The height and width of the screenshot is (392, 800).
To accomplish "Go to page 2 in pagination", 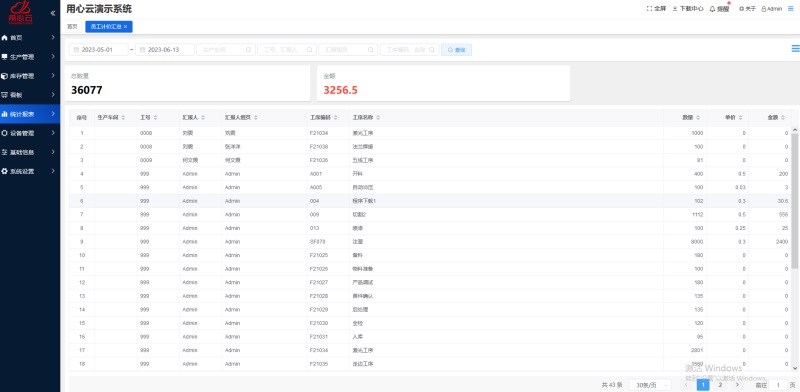I will pyautogui.click(x=720, y=385).
